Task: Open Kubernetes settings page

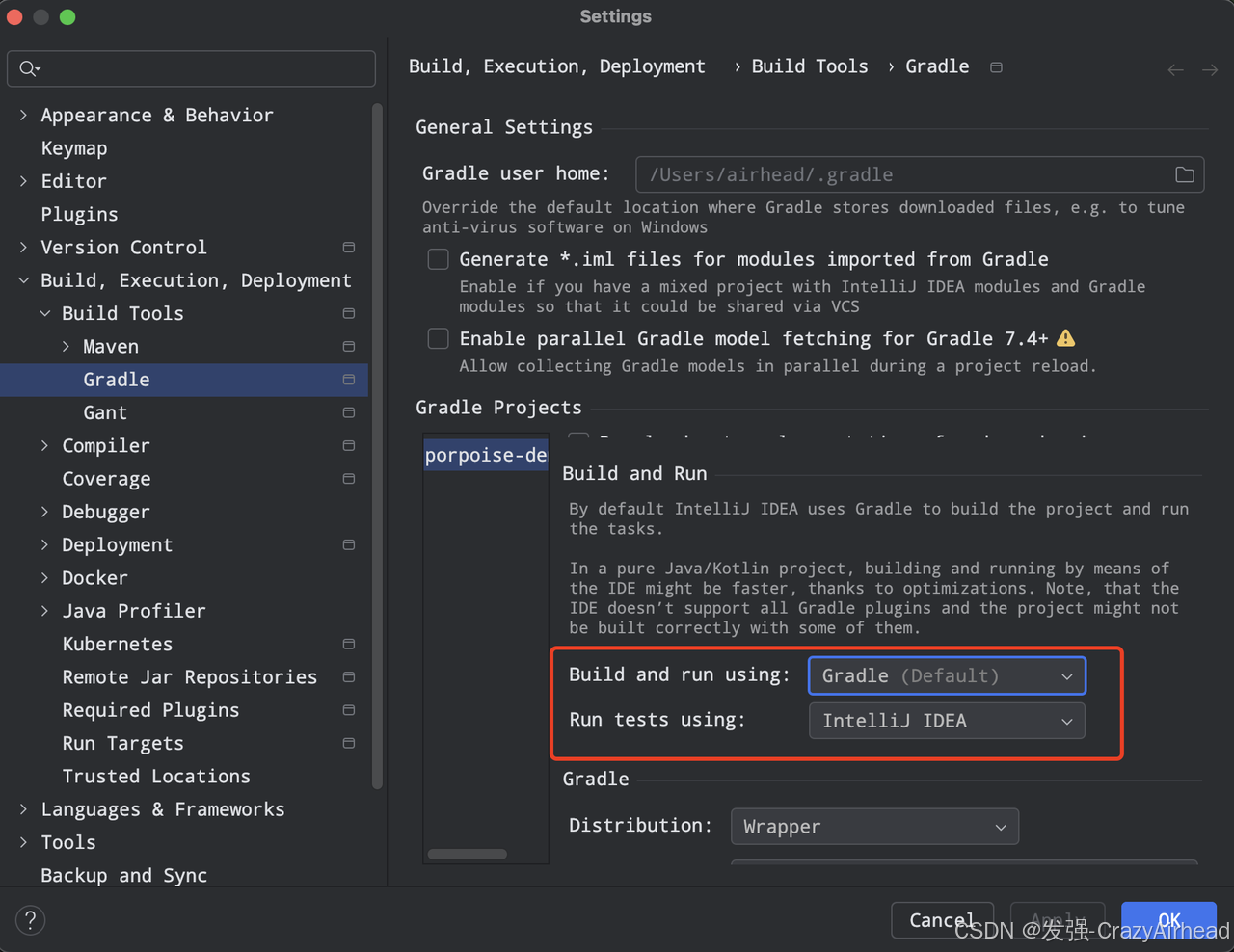Action: point(118,644)
